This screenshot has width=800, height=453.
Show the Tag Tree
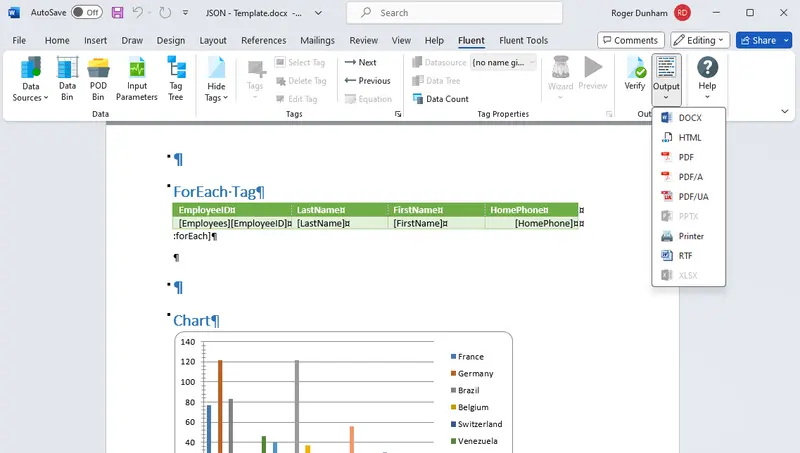tap(176, 79)
